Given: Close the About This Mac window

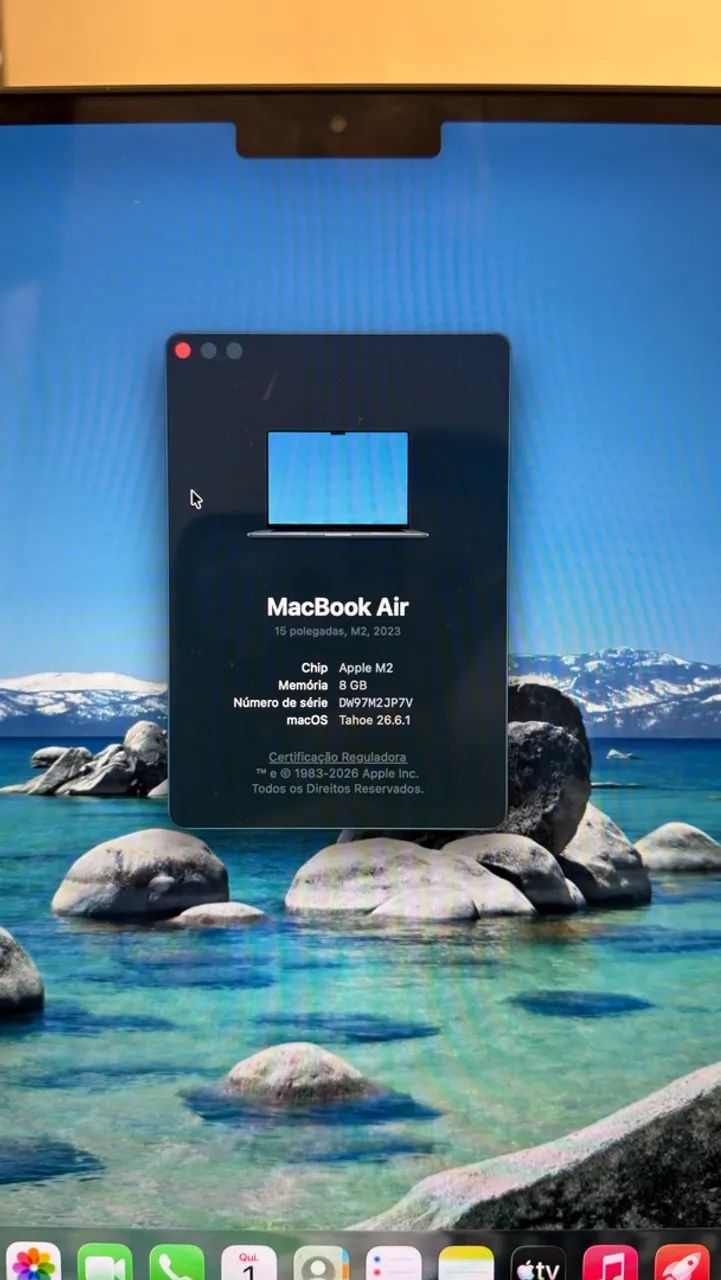Looking at the screenshot, I should [x=183, y=350].
